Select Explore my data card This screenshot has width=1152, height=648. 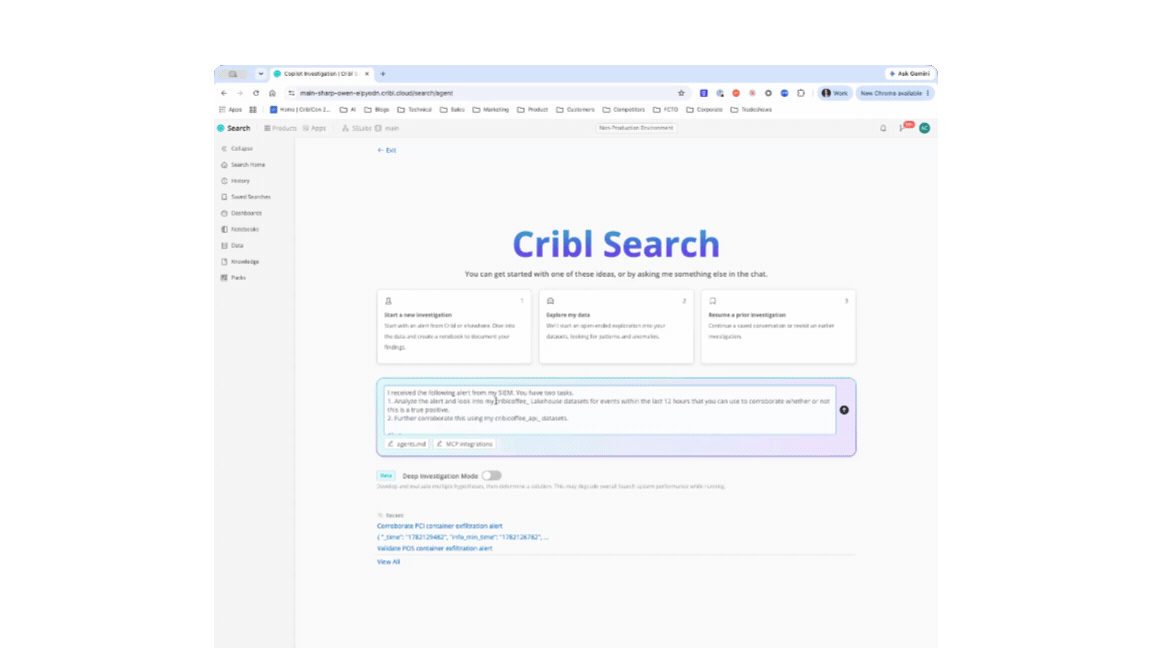coord(616,326)
